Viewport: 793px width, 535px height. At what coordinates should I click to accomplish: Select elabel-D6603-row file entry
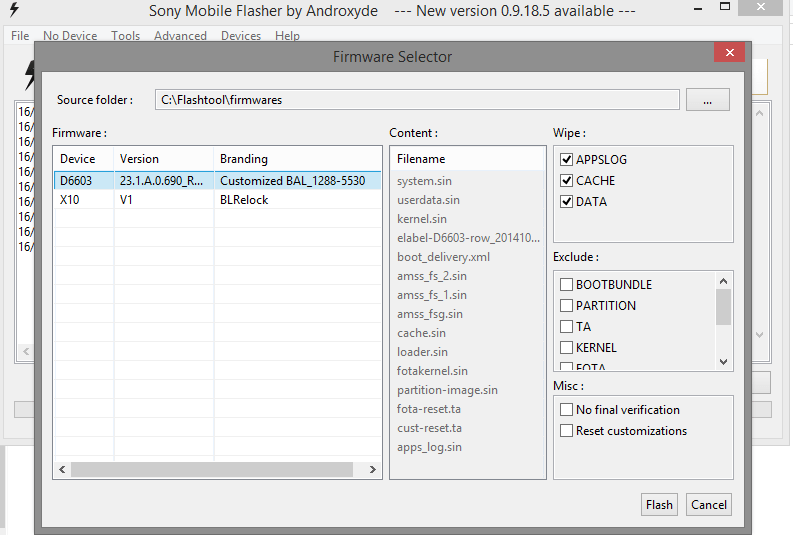pyautogui.click(x=468, y=238)
